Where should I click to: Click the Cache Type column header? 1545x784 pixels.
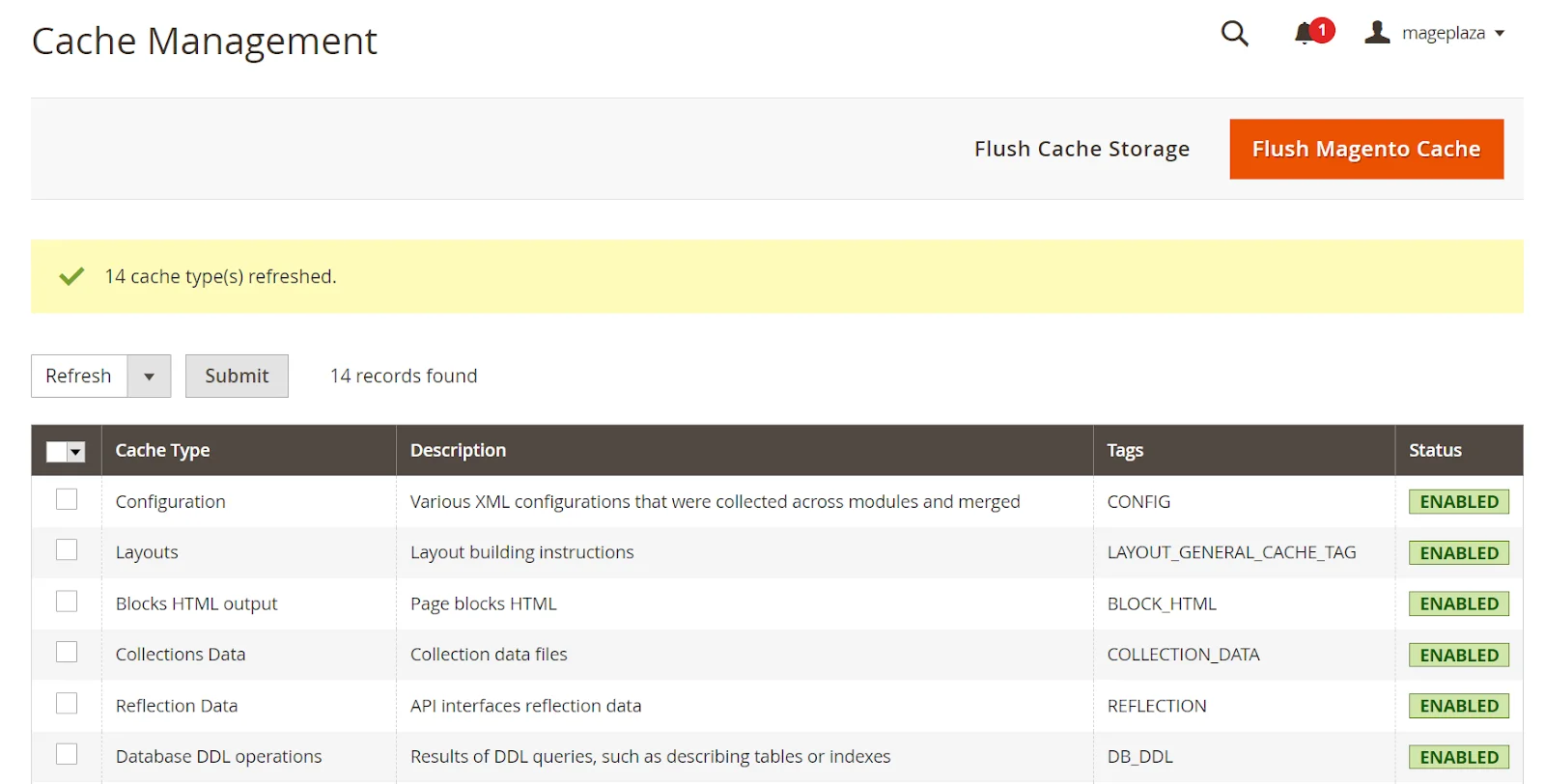[162, 451]
